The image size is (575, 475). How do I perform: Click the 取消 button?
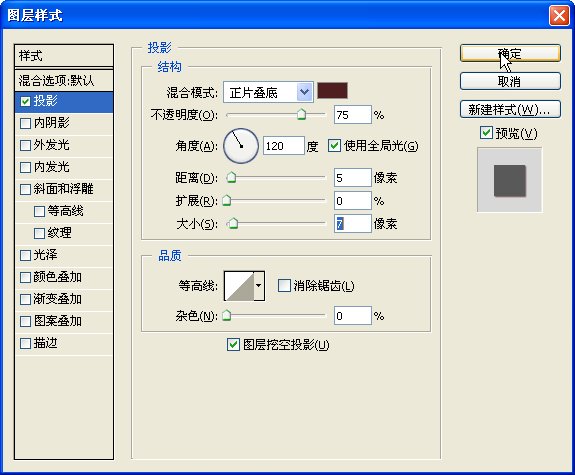point(510,81)
